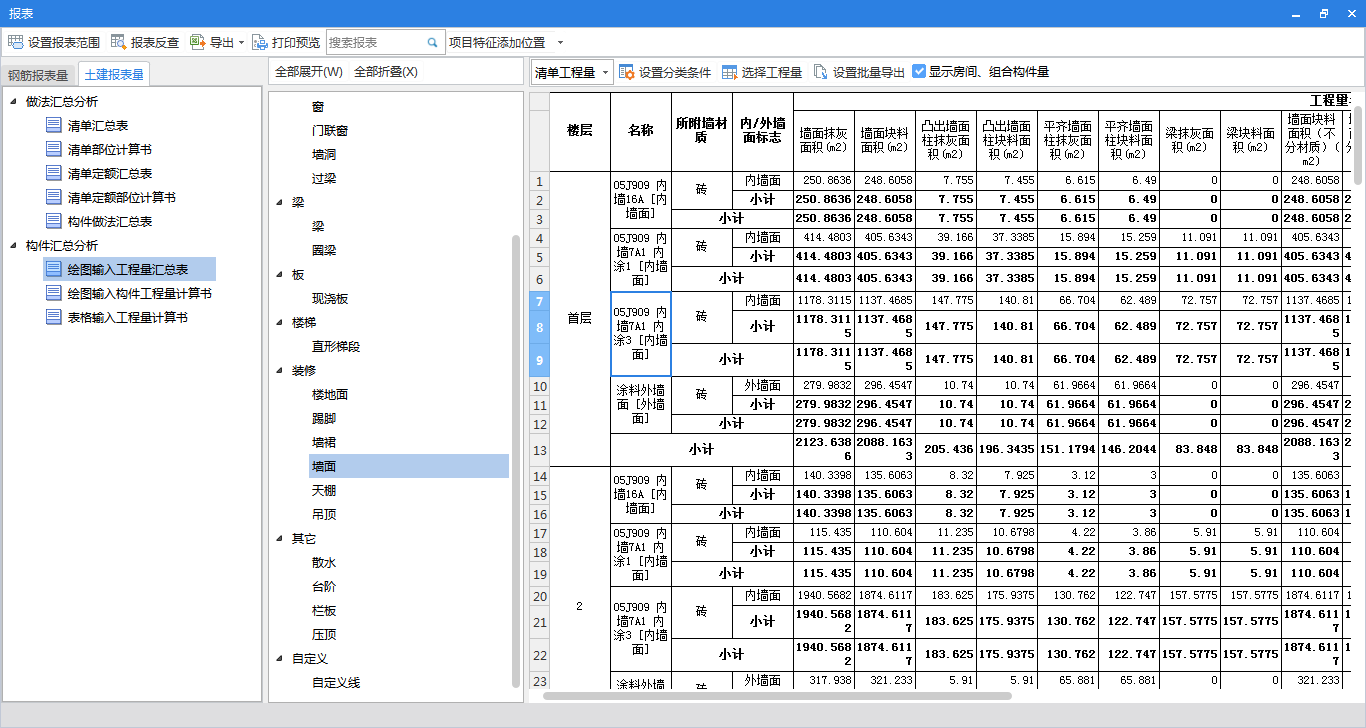Click the 构件做法汇总表 report icon

[54, 221]
